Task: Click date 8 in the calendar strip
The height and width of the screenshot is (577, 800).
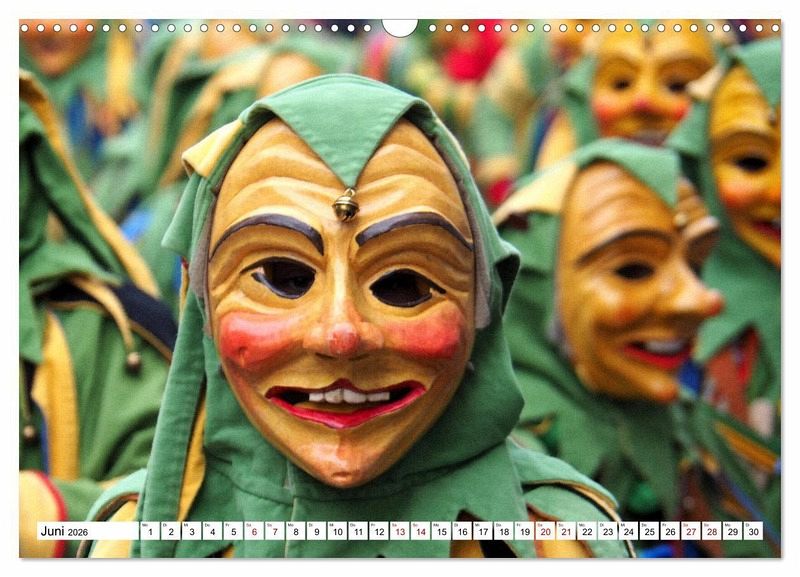Action: click(x=296, y=531)
